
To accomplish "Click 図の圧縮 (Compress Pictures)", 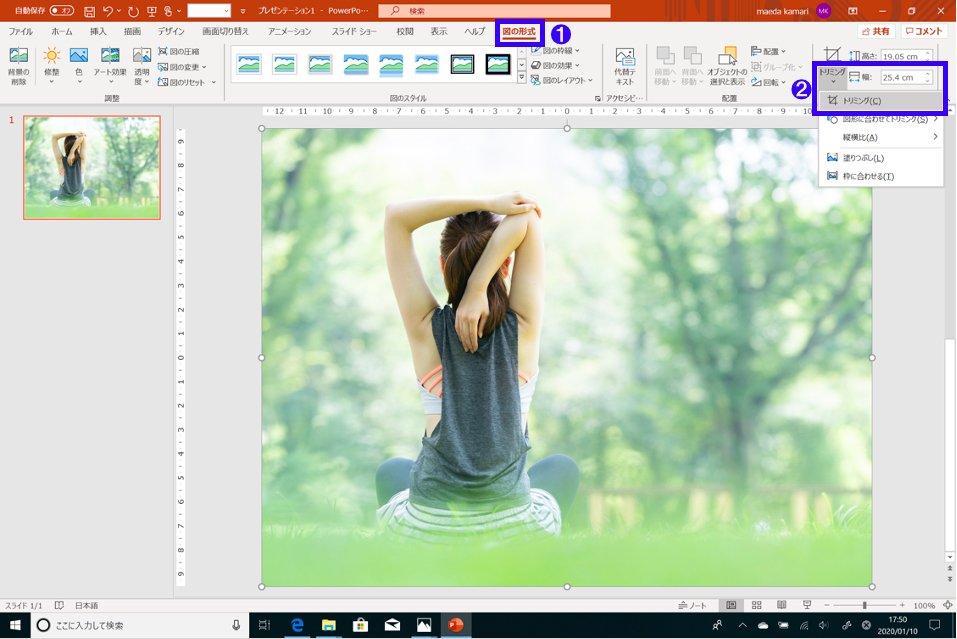I will click(179, 51).
